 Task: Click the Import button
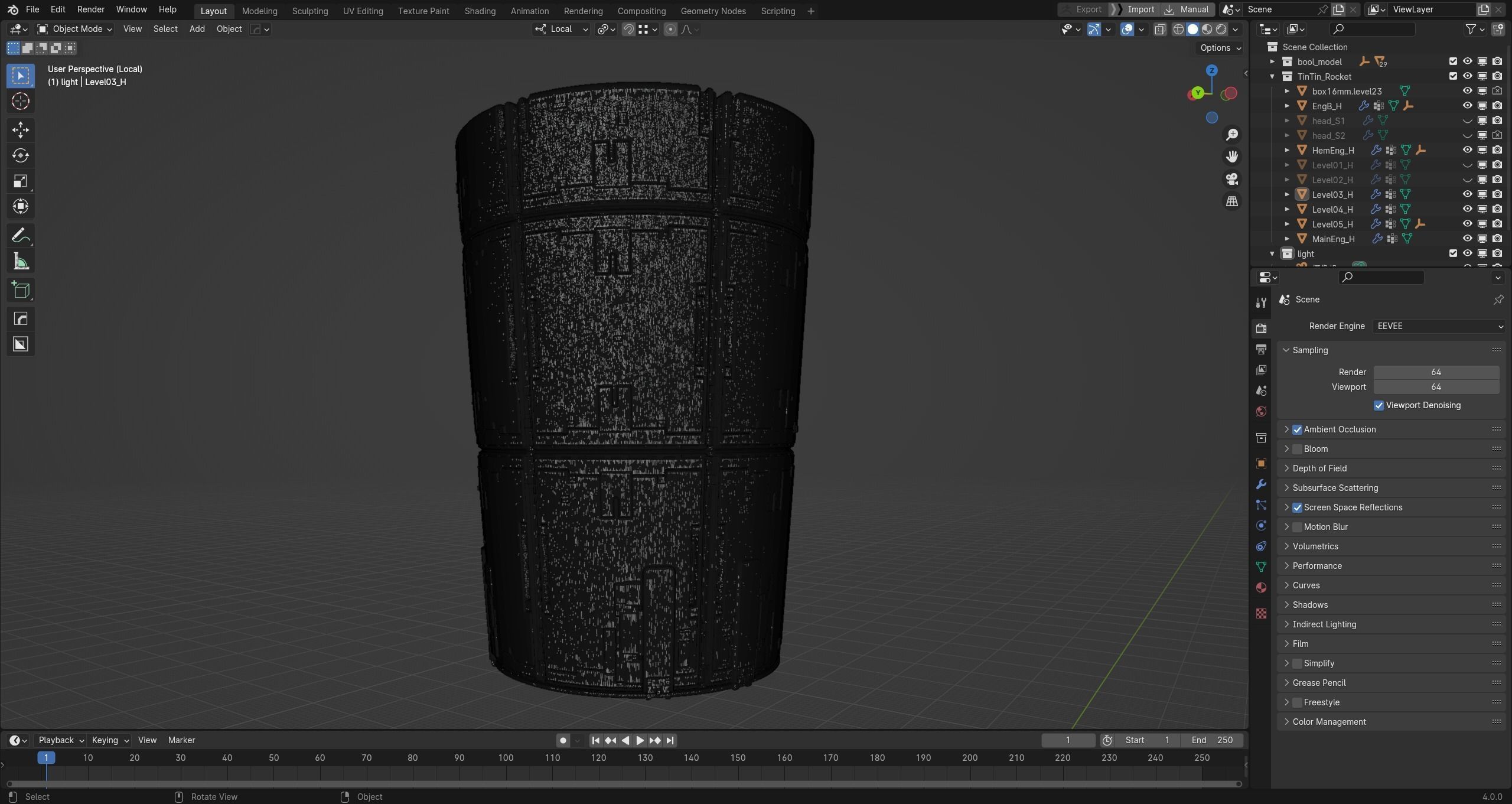pos(1140,9)
